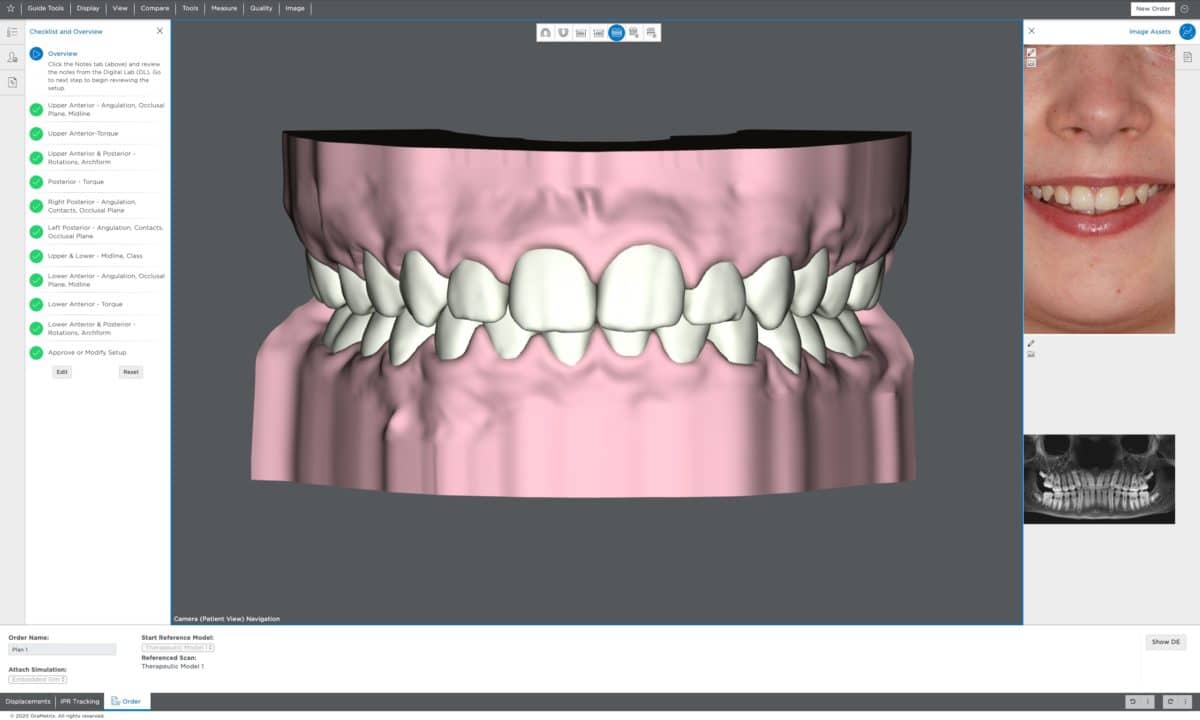Open the Measure menu
Image resolution: width=1200 pixels, height=720 pixels.
[224, 8]
